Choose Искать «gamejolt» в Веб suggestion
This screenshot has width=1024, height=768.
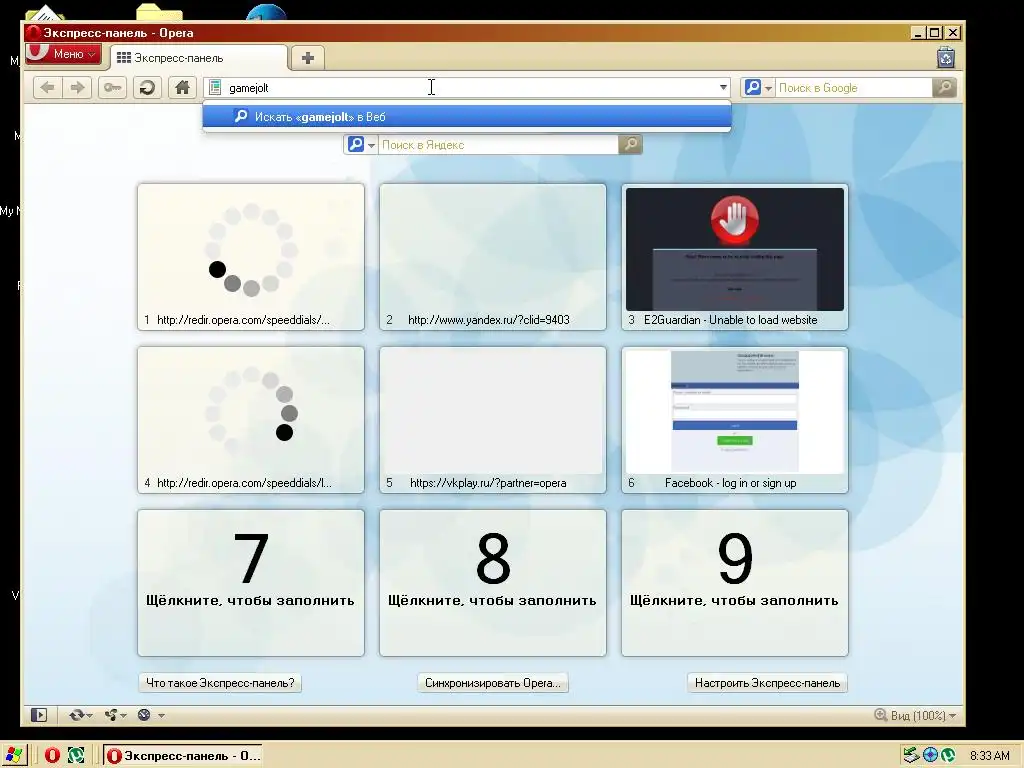[466, 116]
